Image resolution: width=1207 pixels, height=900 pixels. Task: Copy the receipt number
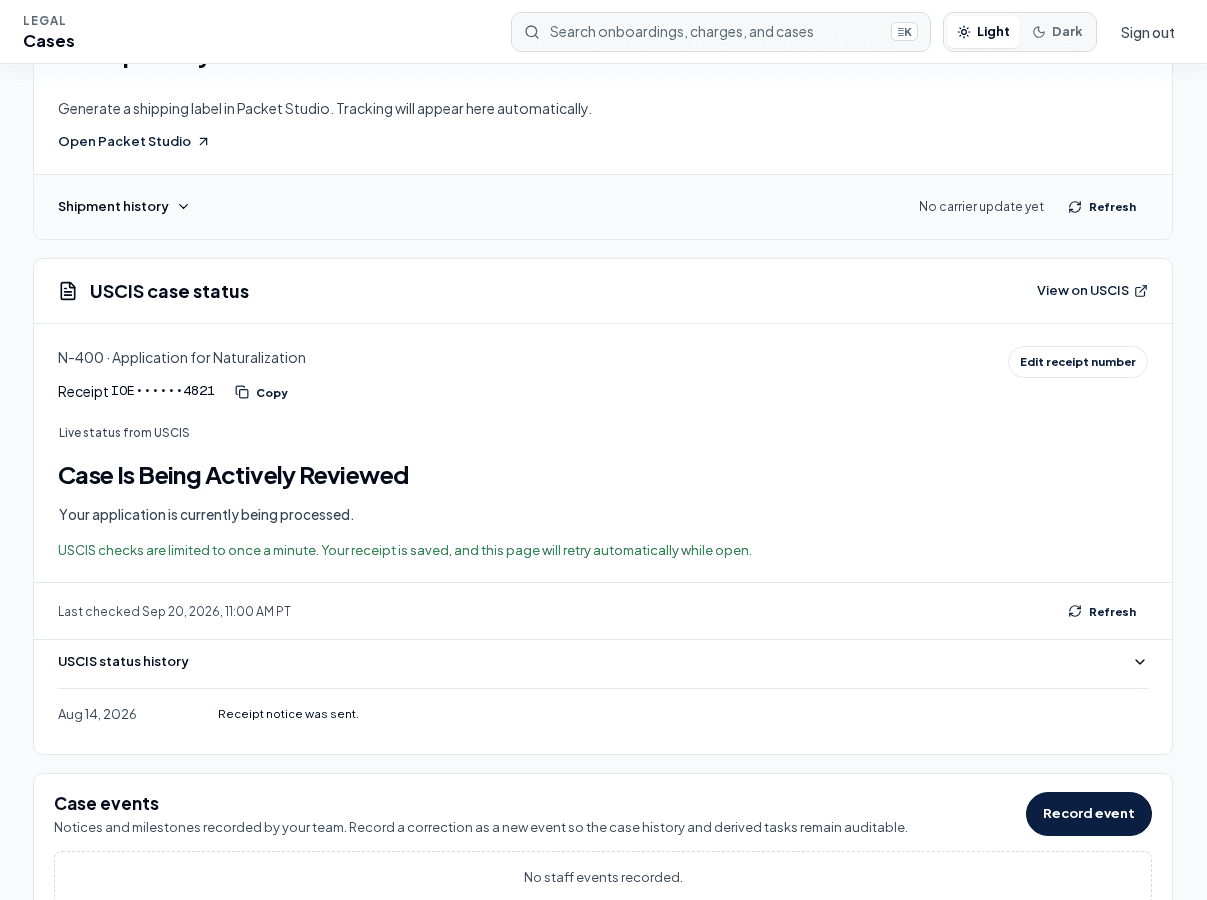point(261,392)
